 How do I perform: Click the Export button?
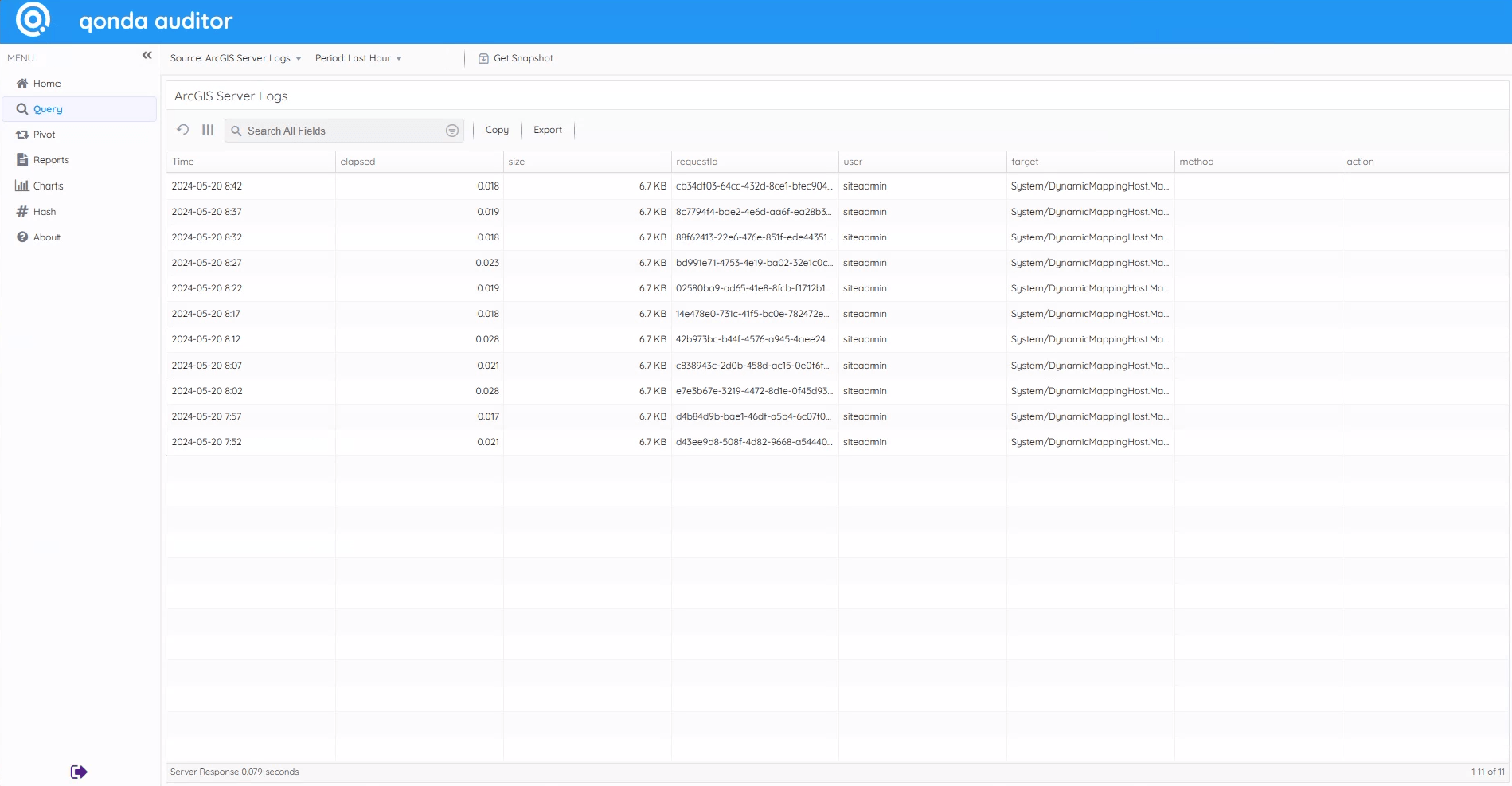coord(548,130)
